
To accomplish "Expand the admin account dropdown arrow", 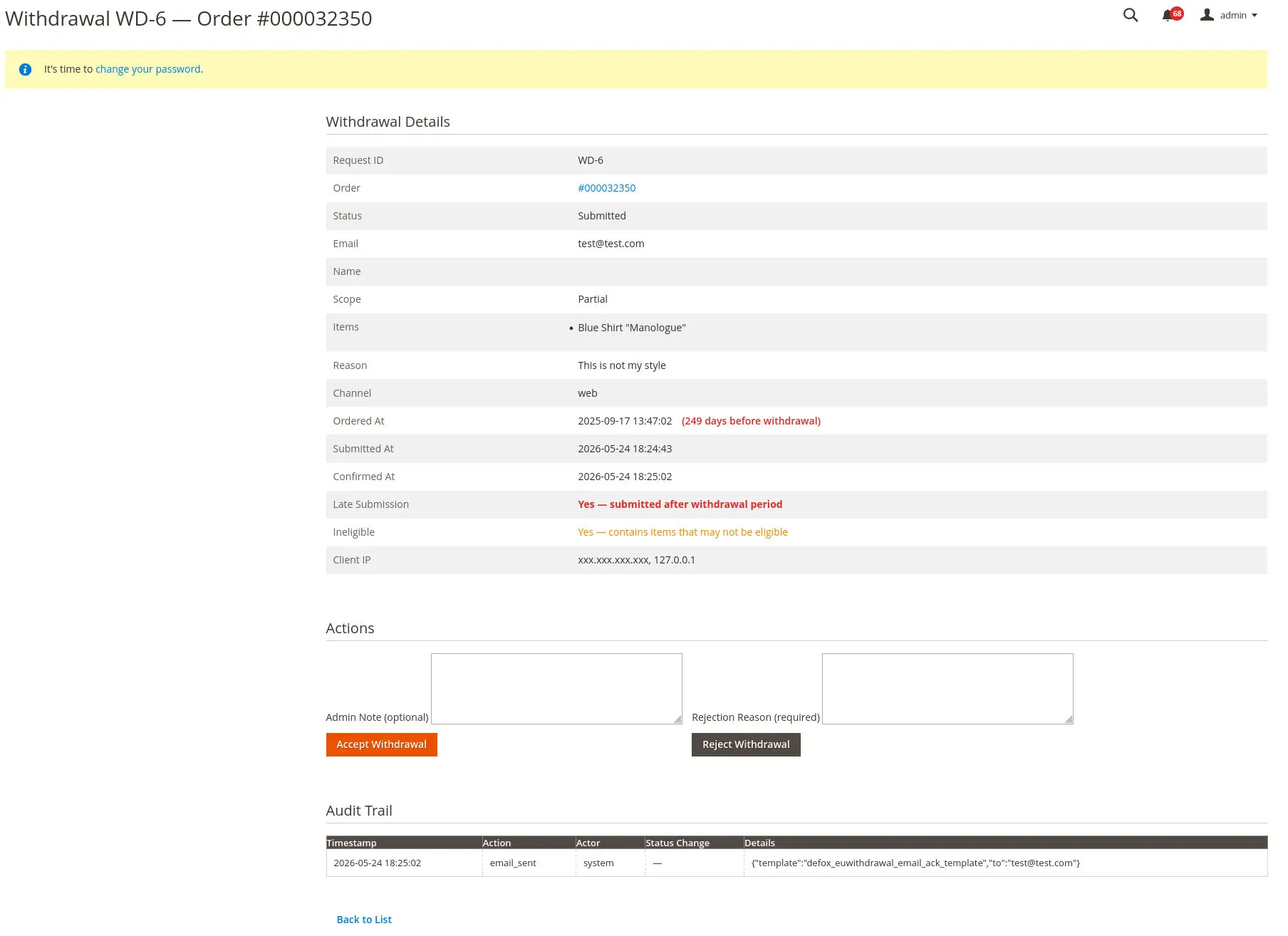I will pos(1255,15).
